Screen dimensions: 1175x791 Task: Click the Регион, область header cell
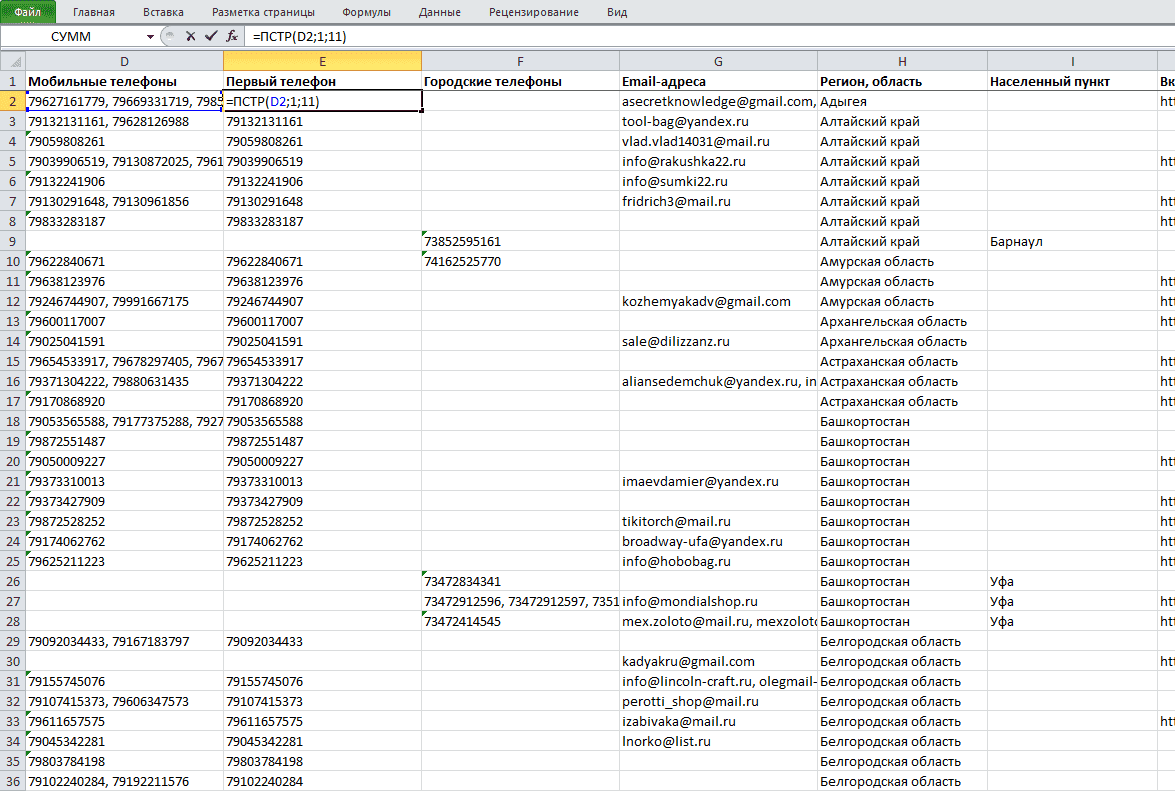click(x=902, y=82)
